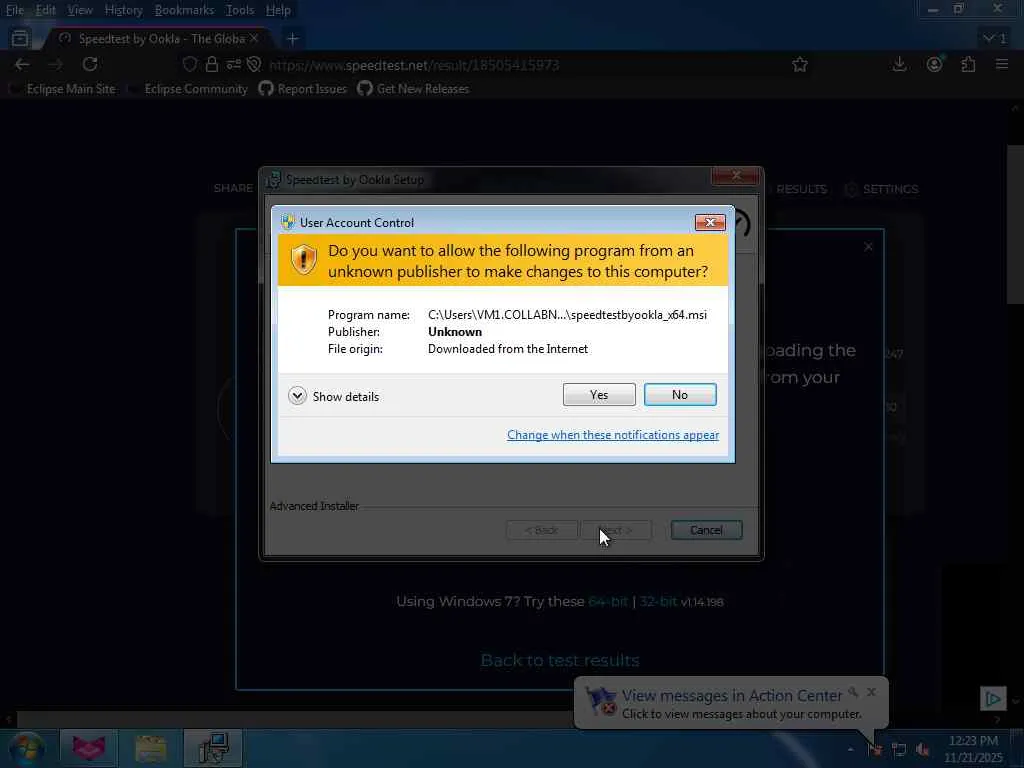Image resolution: width=1024 pixels, height=768 pixels.
Task: Open a new browser tab with plus icon
Action: (x=293, y=39)
